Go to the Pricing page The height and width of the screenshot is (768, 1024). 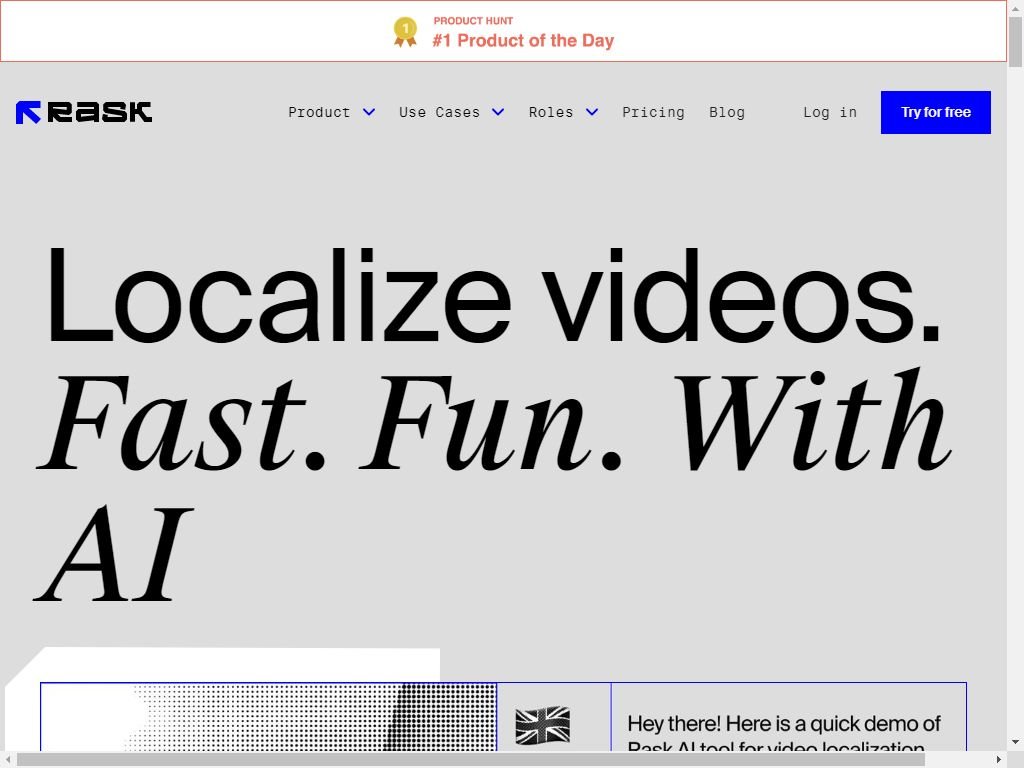tap(653, 112)
